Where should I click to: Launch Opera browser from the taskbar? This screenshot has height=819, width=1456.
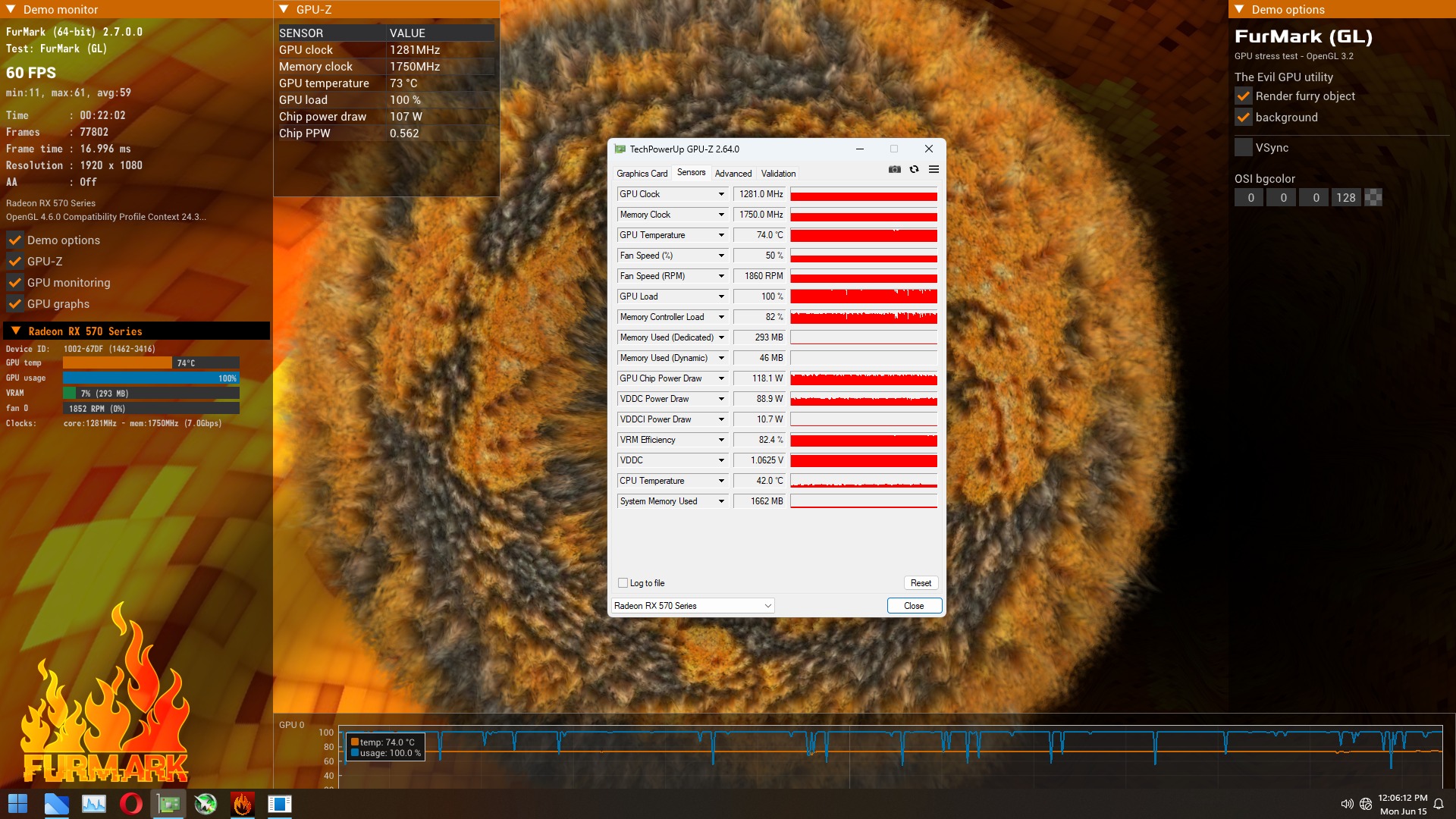(131, 804)
